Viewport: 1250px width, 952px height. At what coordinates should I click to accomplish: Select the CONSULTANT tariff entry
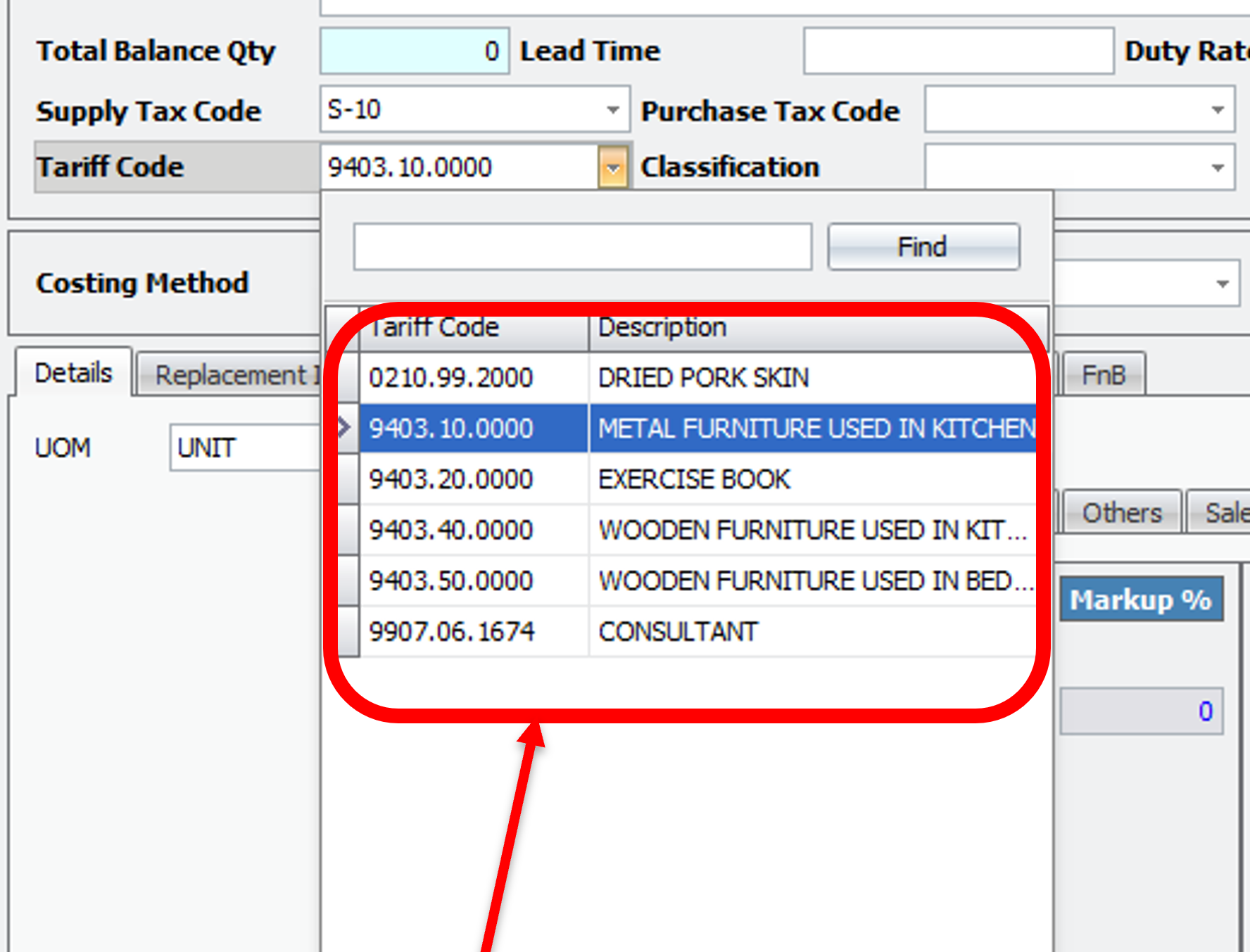click(x=678, y=631)
